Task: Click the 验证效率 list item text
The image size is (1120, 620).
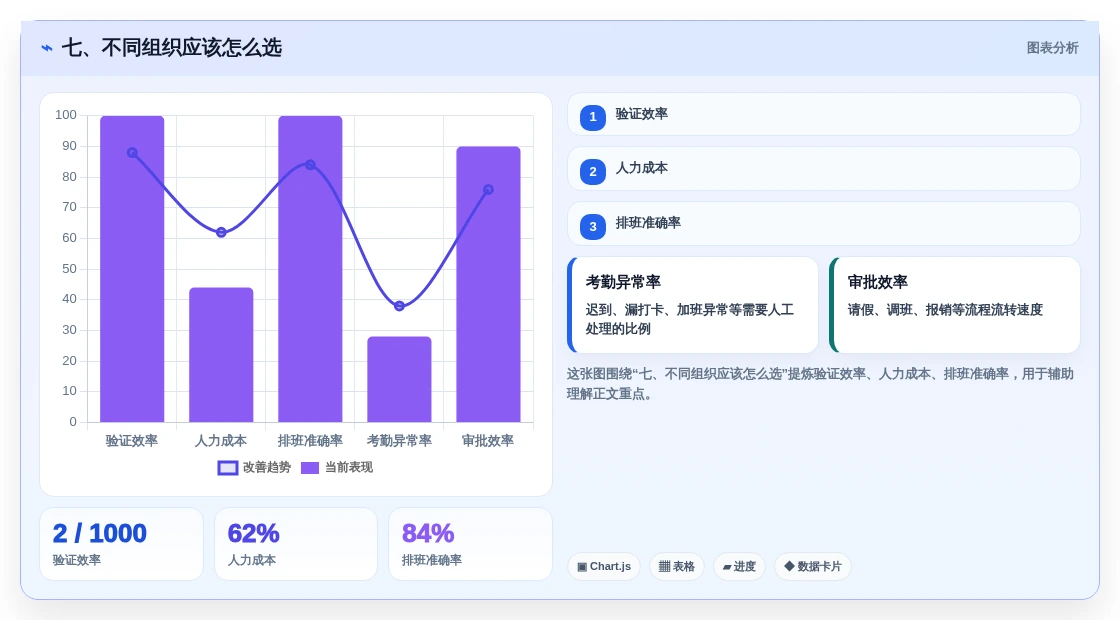Action: tap(641, 114)
